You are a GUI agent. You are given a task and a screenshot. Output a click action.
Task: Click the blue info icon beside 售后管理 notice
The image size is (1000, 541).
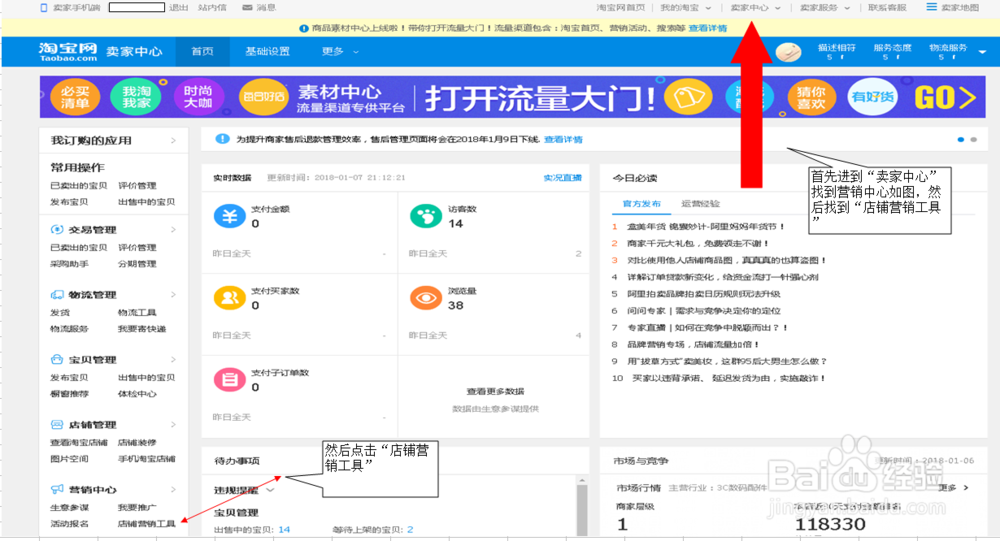222,138
